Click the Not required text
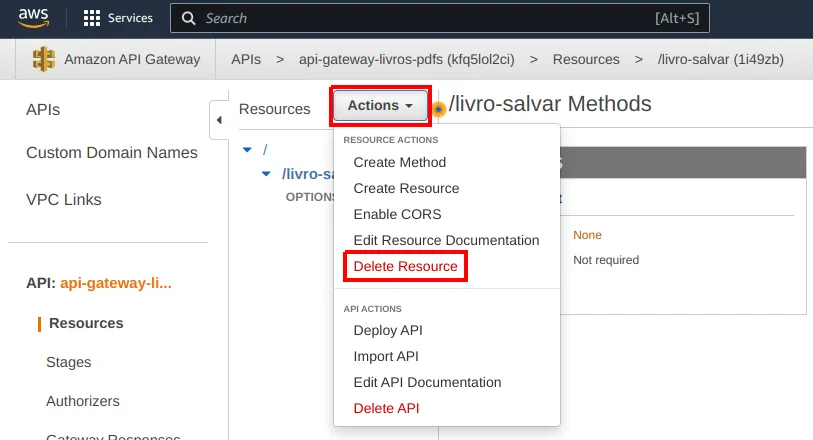813x440 pixels. tap(606, 260)
